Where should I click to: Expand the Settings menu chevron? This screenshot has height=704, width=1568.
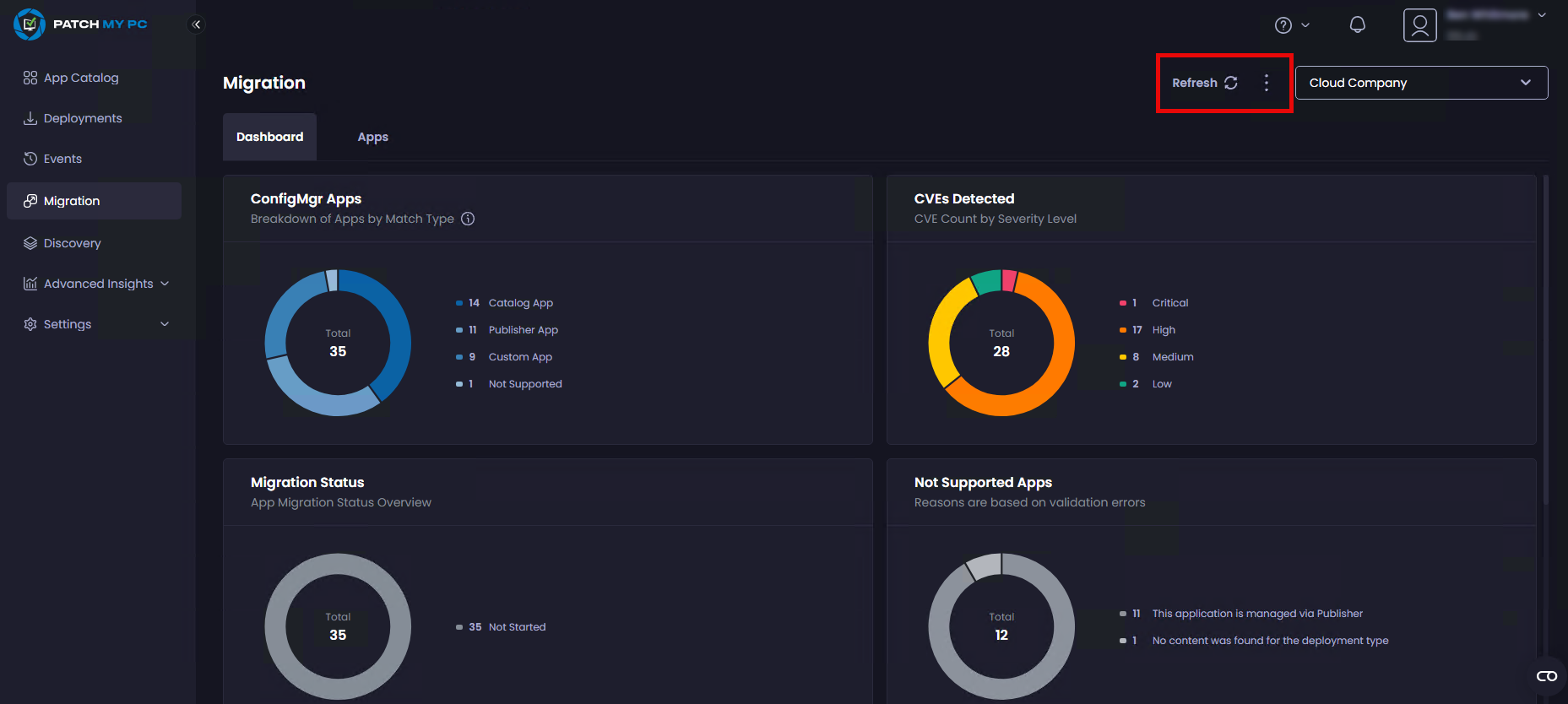pyautogui.click(x=165, y=324)
